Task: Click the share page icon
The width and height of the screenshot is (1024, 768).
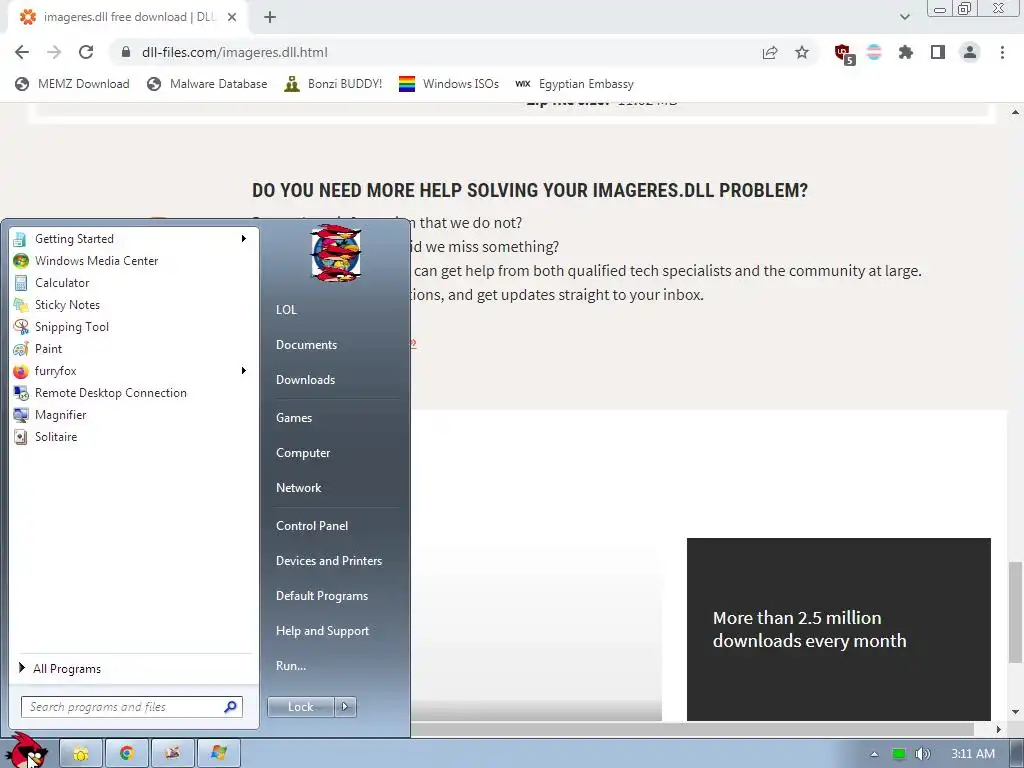Action: 770,52
